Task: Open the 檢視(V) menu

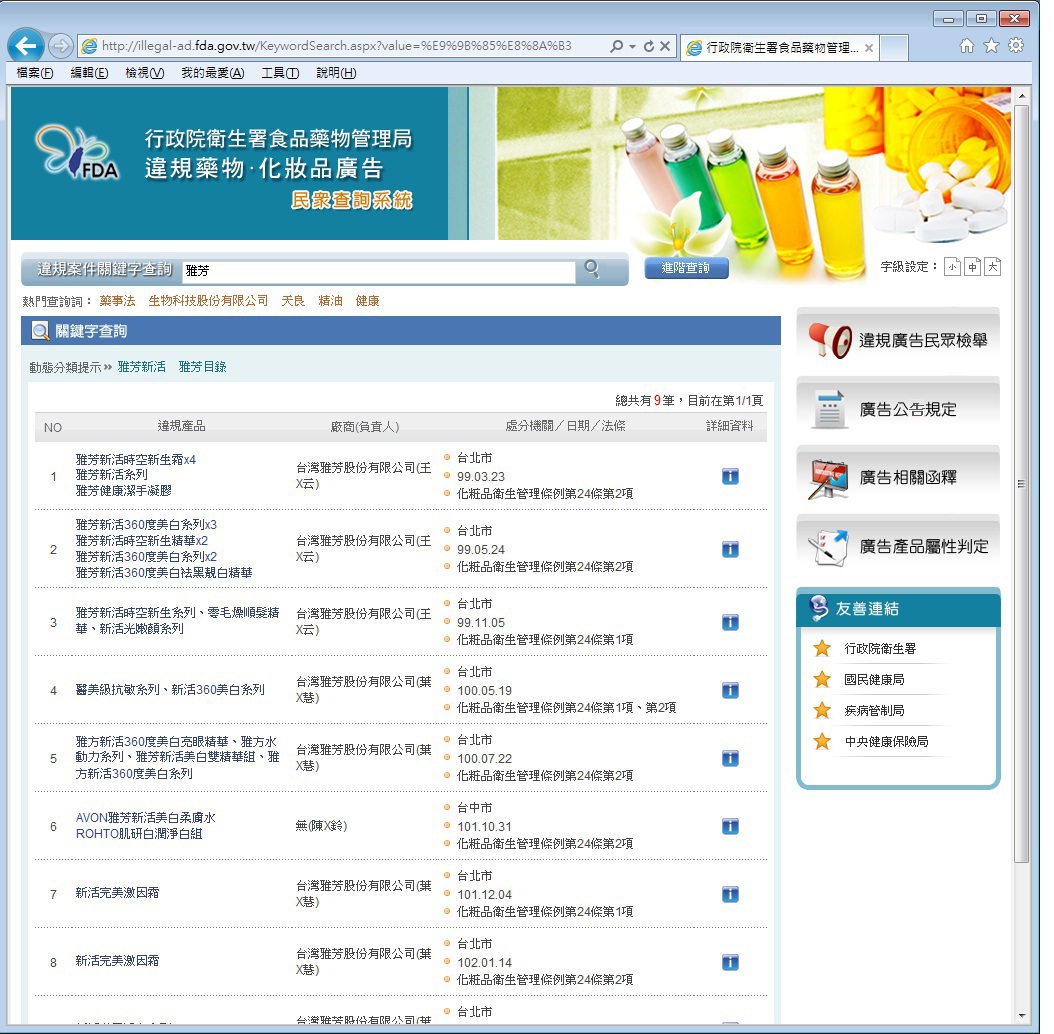Action: coord(145,73)
